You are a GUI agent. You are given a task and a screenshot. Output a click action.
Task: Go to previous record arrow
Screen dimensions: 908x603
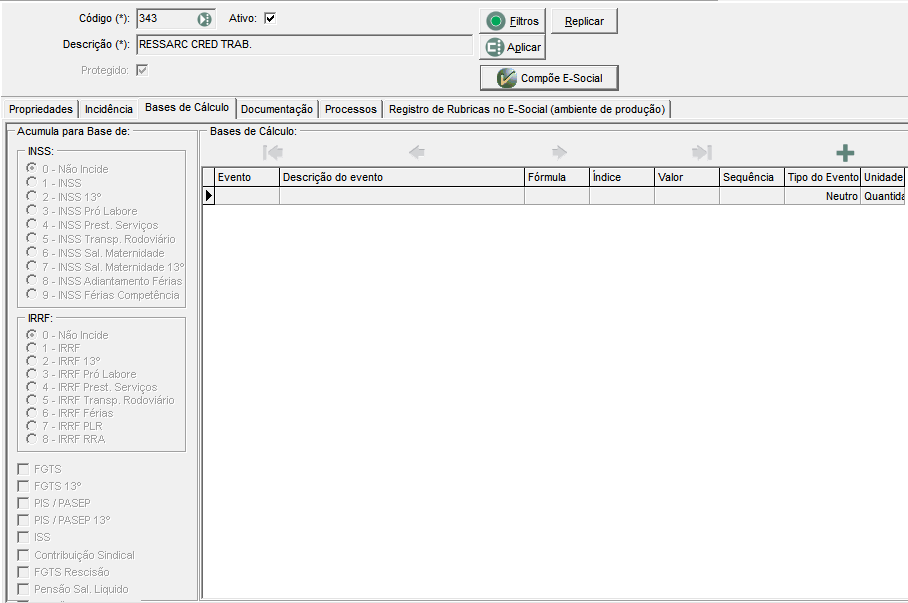[416, 152]
